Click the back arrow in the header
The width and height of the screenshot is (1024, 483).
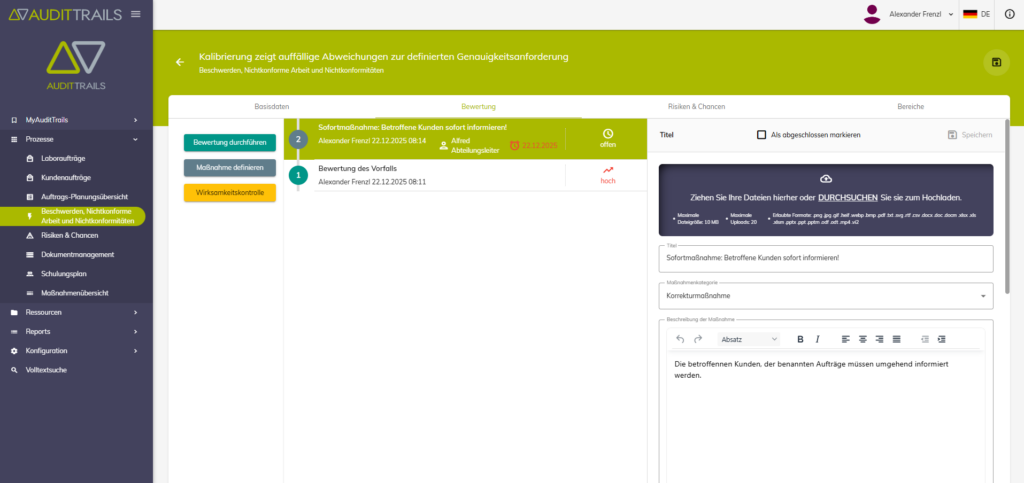tap(180, 62)
